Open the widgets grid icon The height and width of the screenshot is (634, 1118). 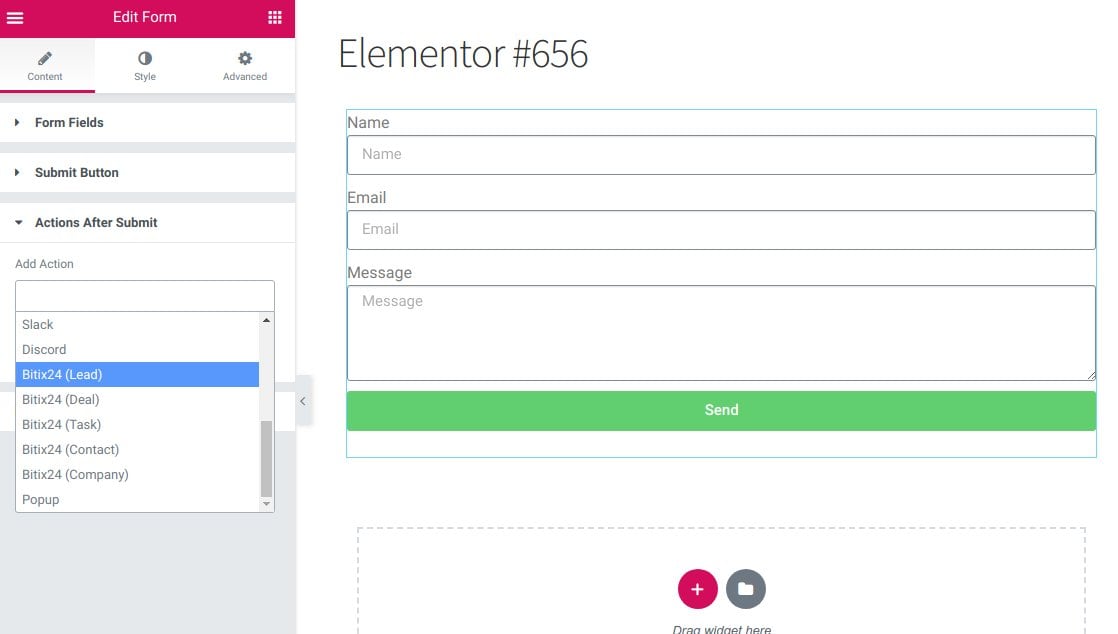[x=275, y=17]
